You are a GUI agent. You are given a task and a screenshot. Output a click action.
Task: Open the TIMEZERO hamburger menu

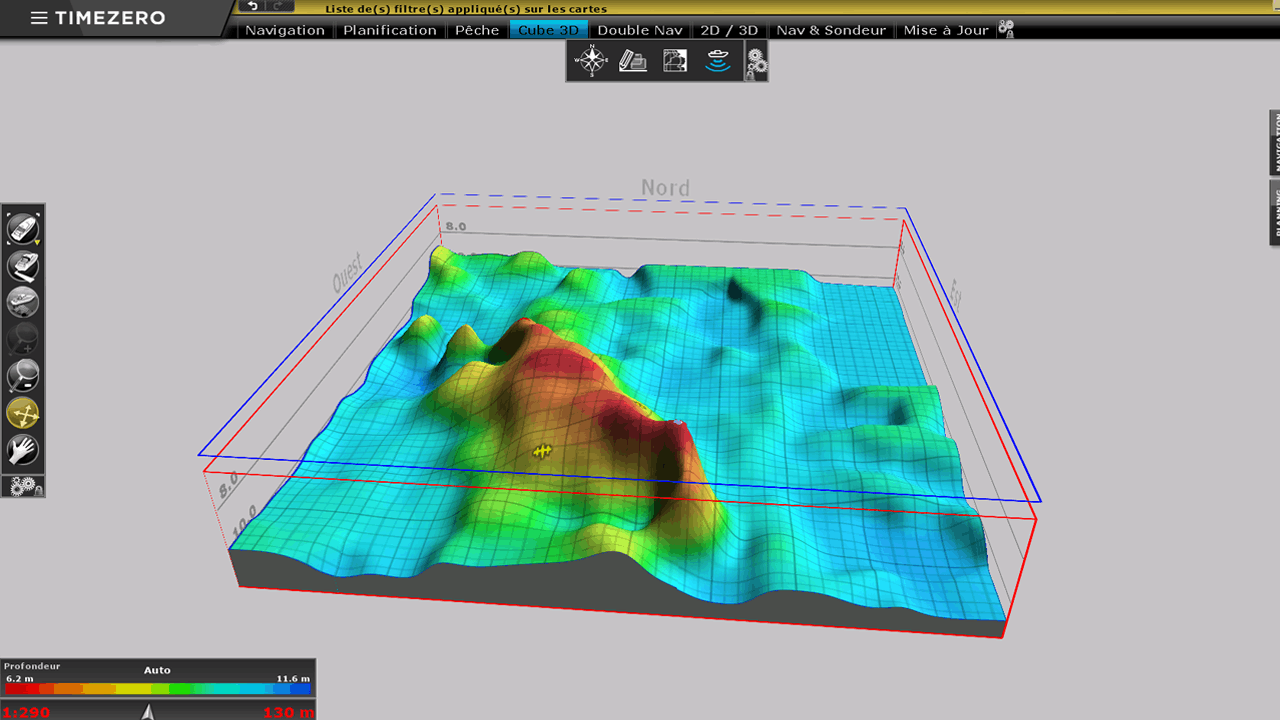point(39,18)
